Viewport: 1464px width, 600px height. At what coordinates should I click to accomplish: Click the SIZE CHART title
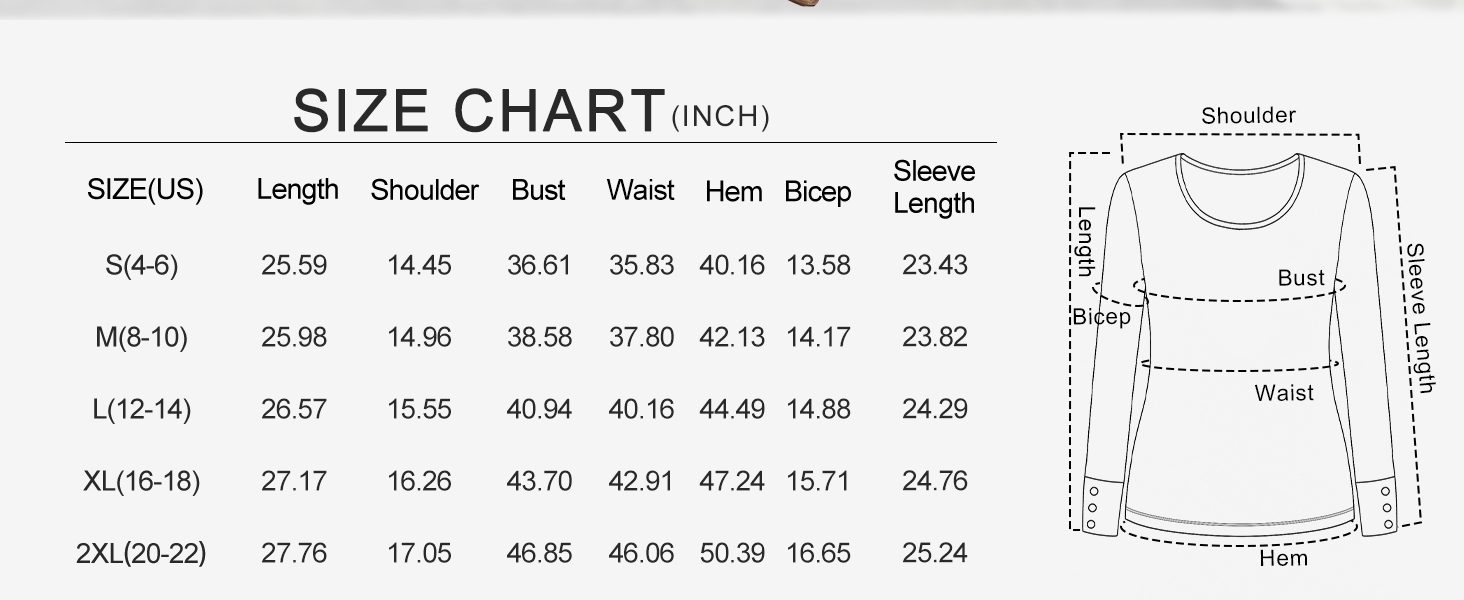[x=478, y=111]
